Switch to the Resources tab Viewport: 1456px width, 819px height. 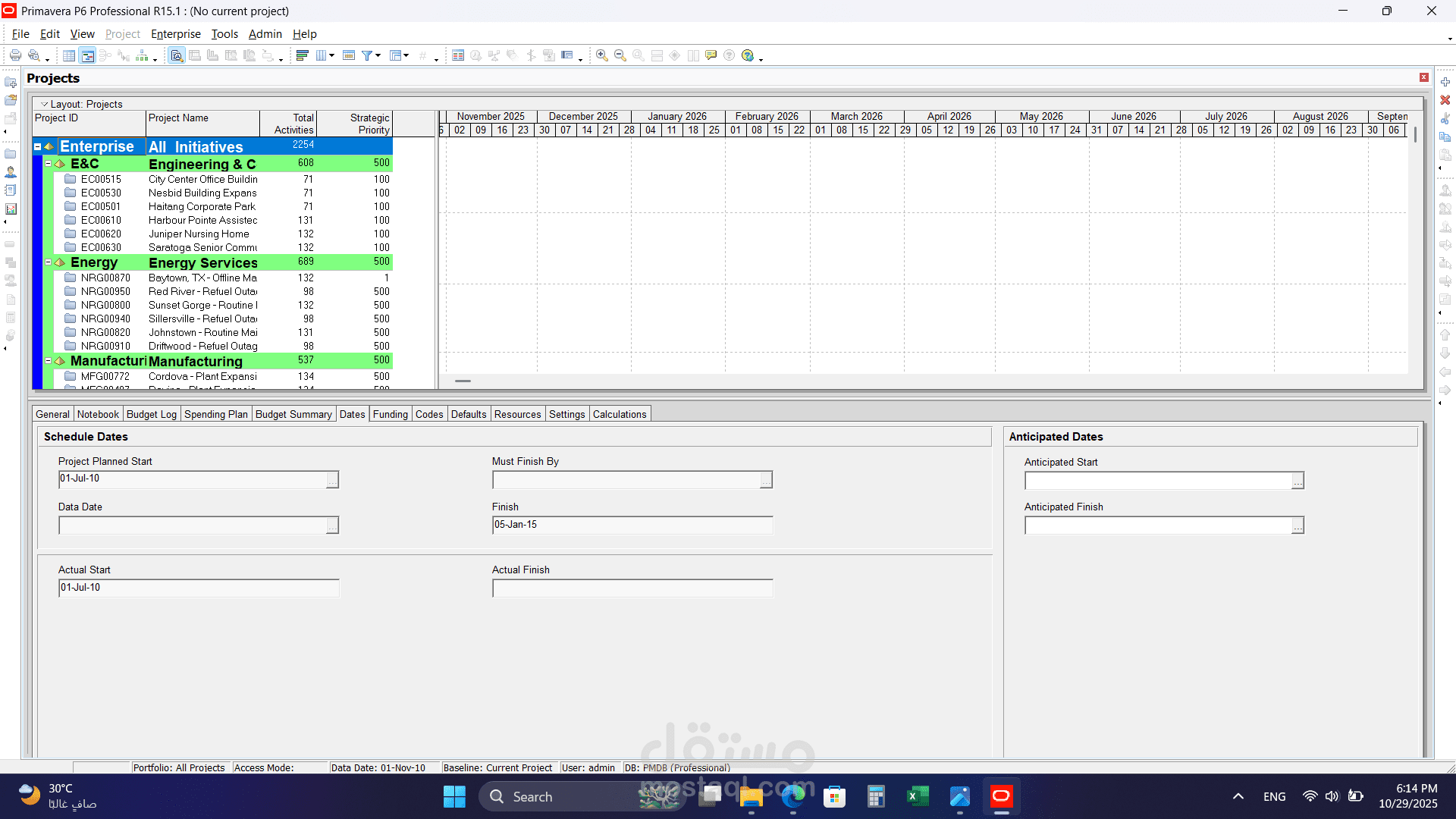coord(518,414)
